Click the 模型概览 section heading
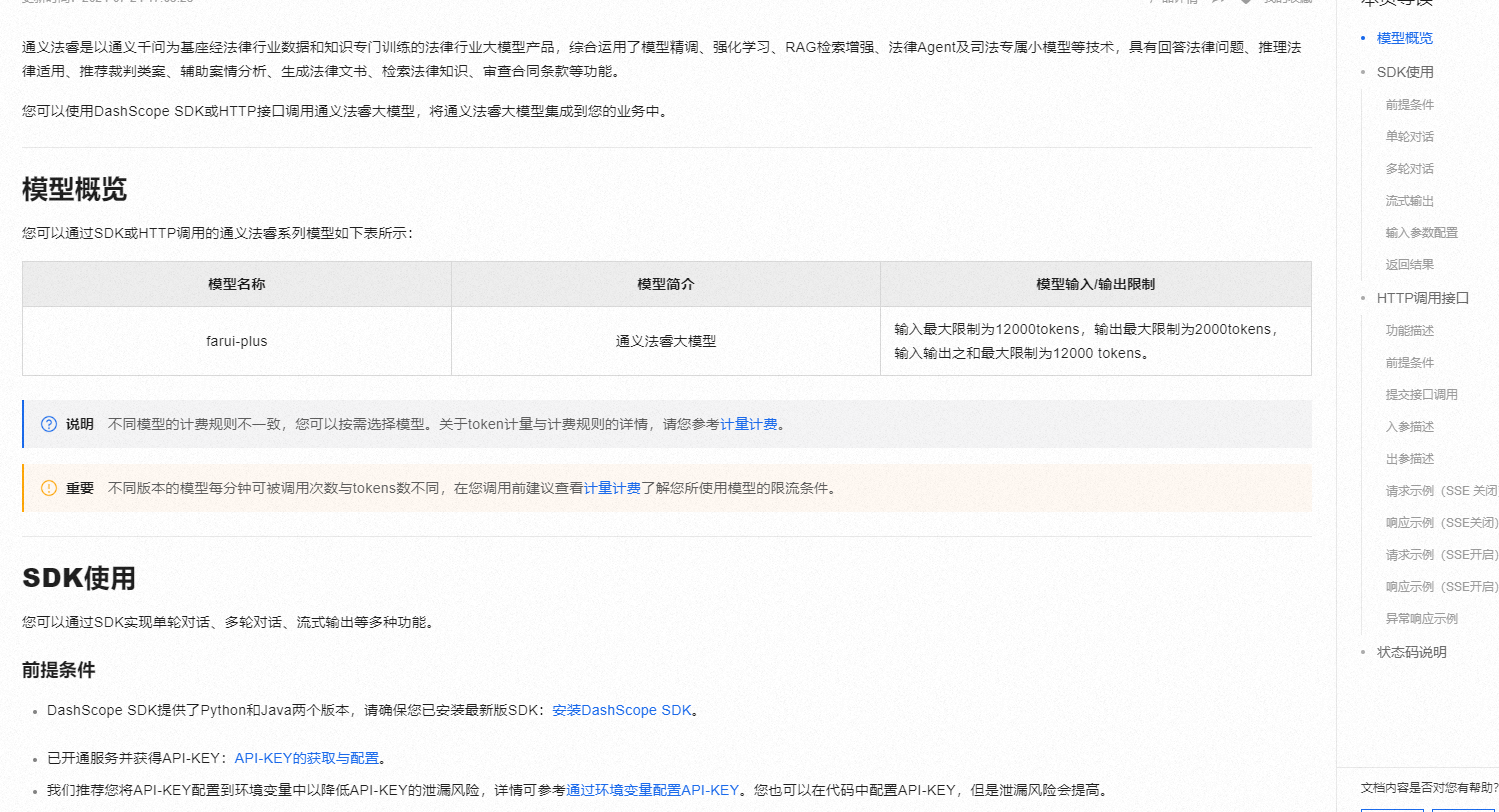1499x812 pixels. (x=74, y=189)
